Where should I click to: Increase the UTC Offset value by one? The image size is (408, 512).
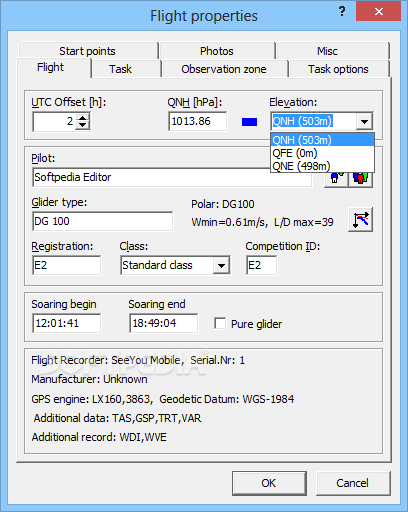tap(82, 117)
